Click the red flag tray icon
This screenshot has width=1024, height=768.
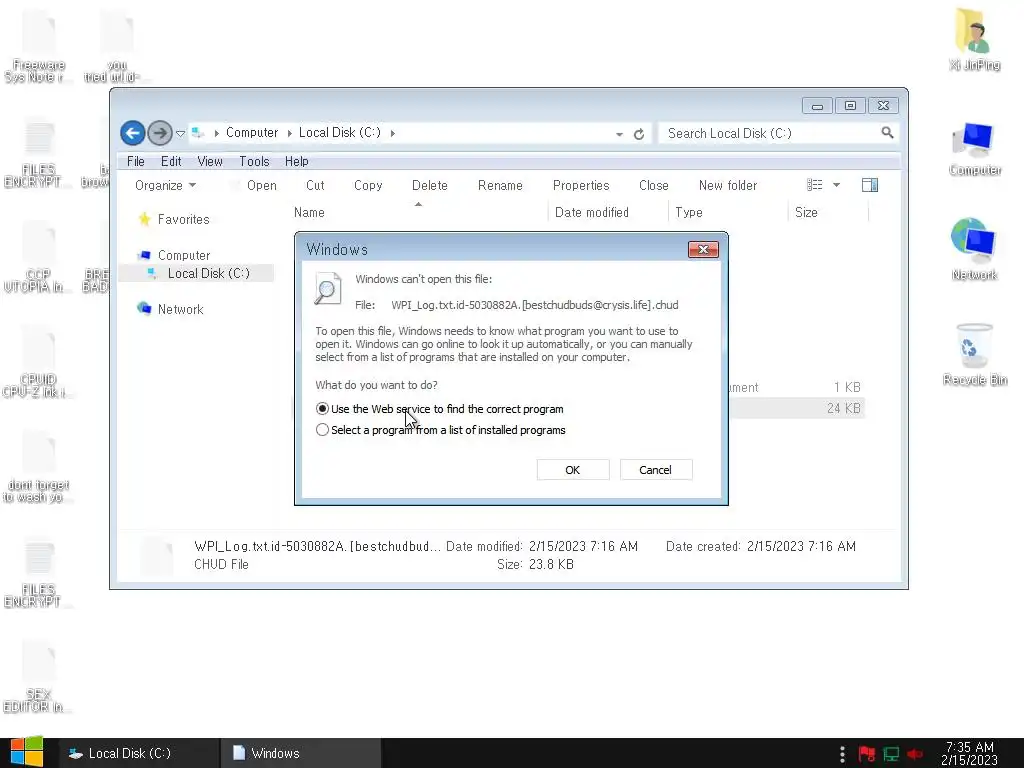pos(867,754)
